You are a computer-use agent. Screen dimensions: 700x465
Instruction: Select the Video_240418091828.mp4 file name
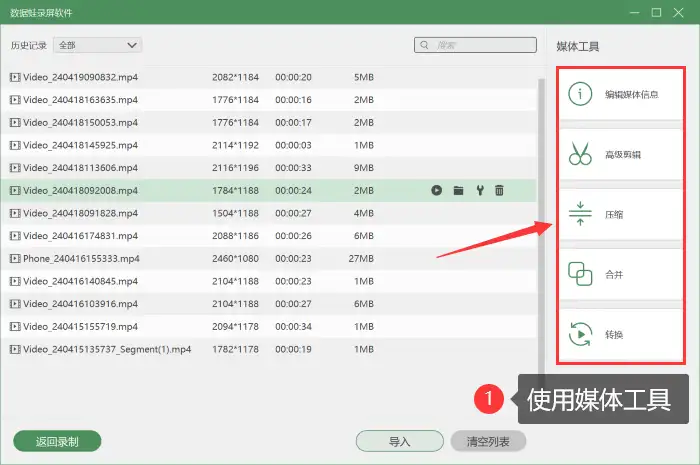[80, 213]
